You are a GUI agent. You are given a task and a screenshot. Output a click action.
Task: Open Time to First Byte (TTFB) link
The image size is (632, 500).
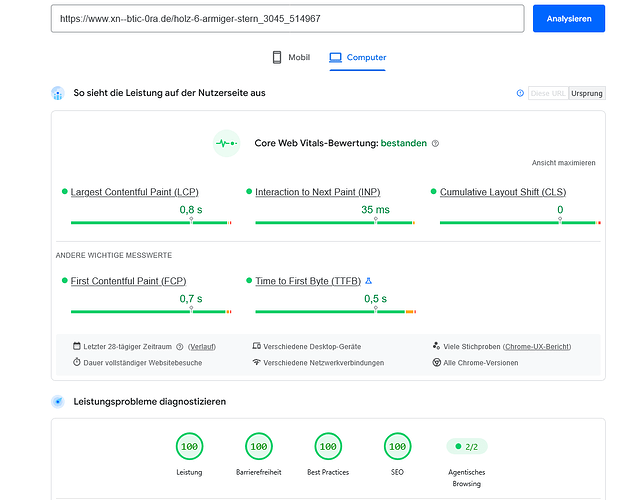[x=308, y=281]
